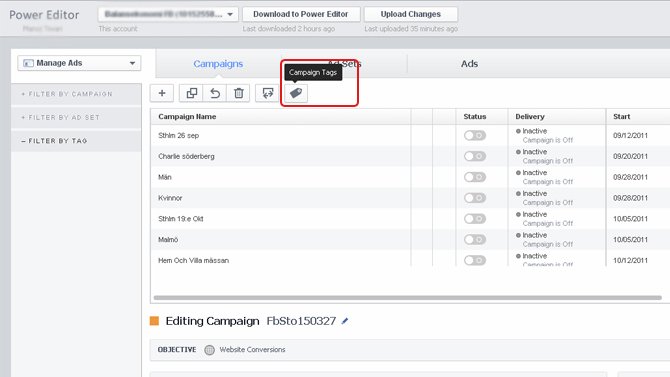This screenshot has width=670, height=377.
Task: Click start date 10/12/2011
Action: (x=630, y=260)
